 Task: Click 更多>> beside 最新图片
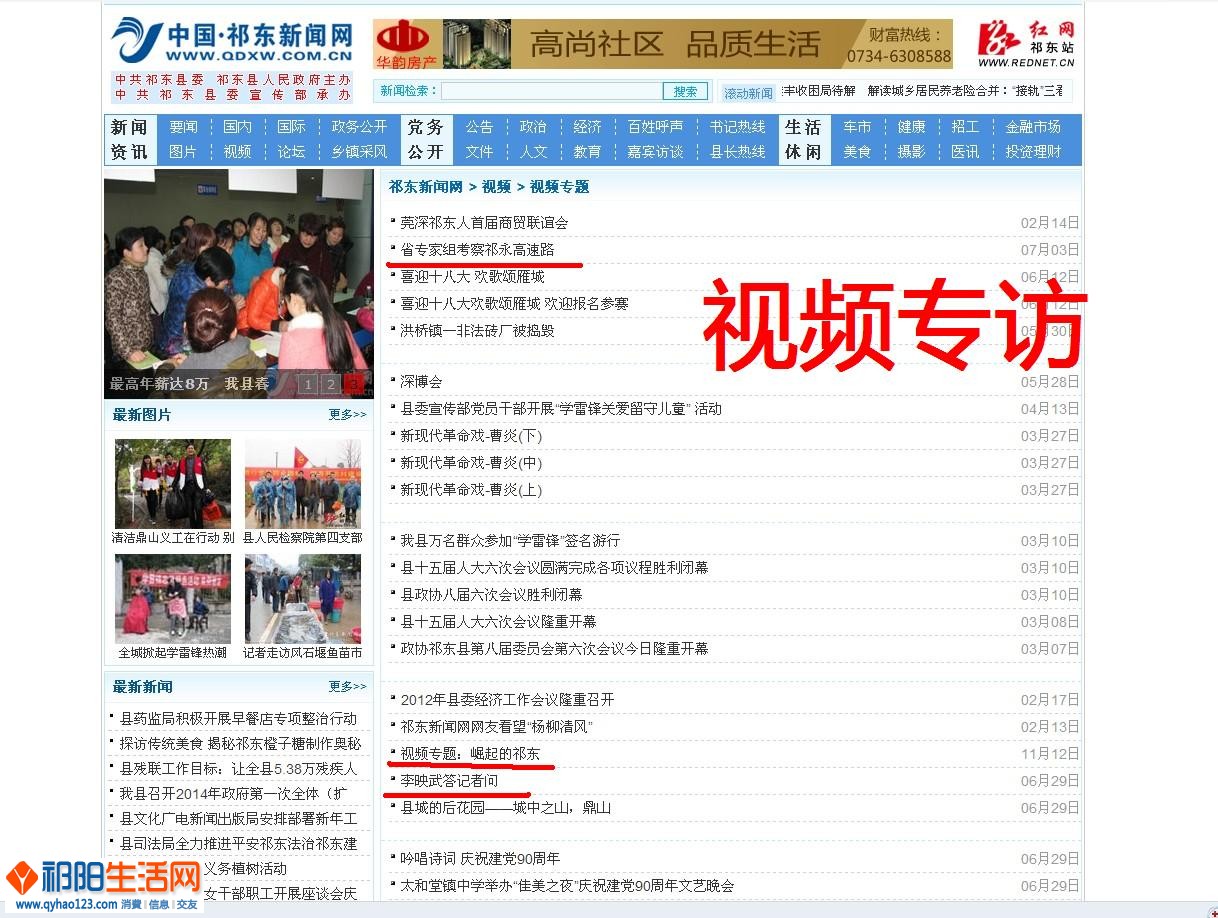347,414
